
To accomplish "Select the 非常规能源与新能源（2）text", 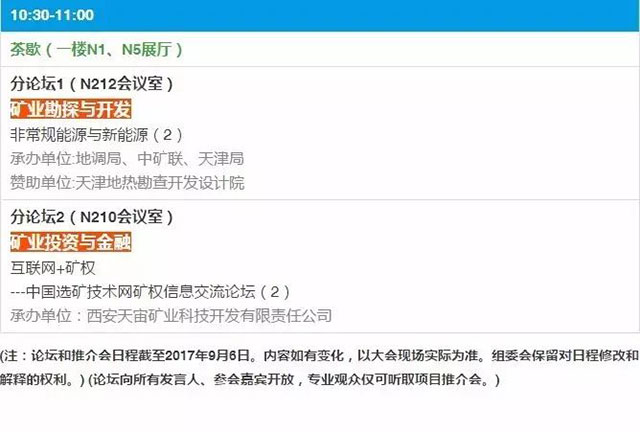I will [x=96, y=135].
